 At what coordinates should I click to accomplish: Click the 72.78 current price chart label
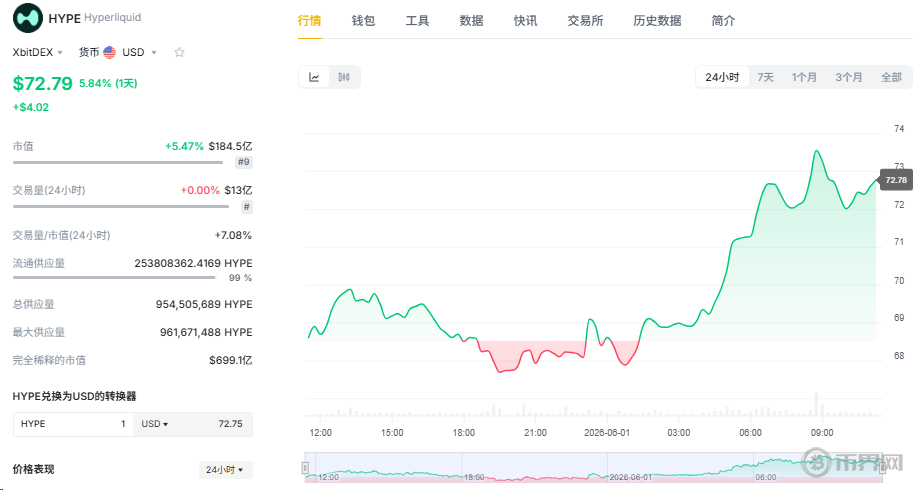pos(895,180)
